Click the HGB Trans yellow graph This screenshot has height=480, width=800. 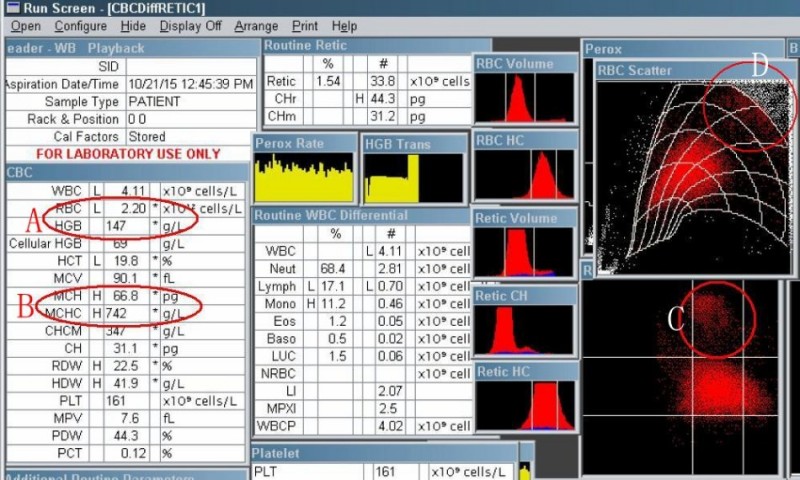coord(413,178)
